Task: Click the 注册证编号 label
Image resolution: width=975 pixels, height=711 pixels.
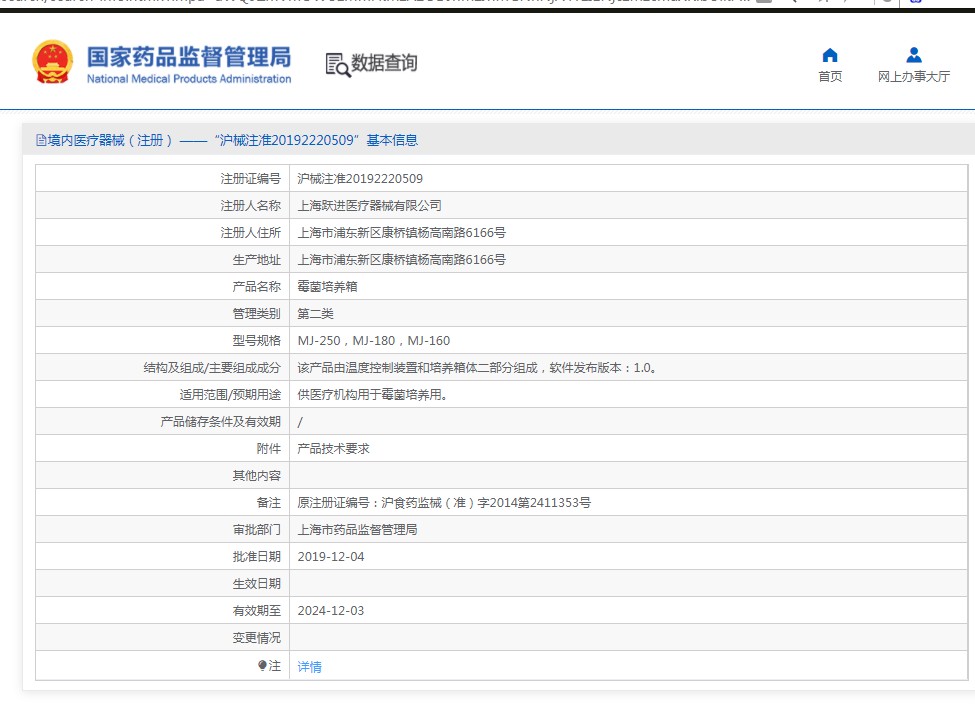Action: (251, 179)
